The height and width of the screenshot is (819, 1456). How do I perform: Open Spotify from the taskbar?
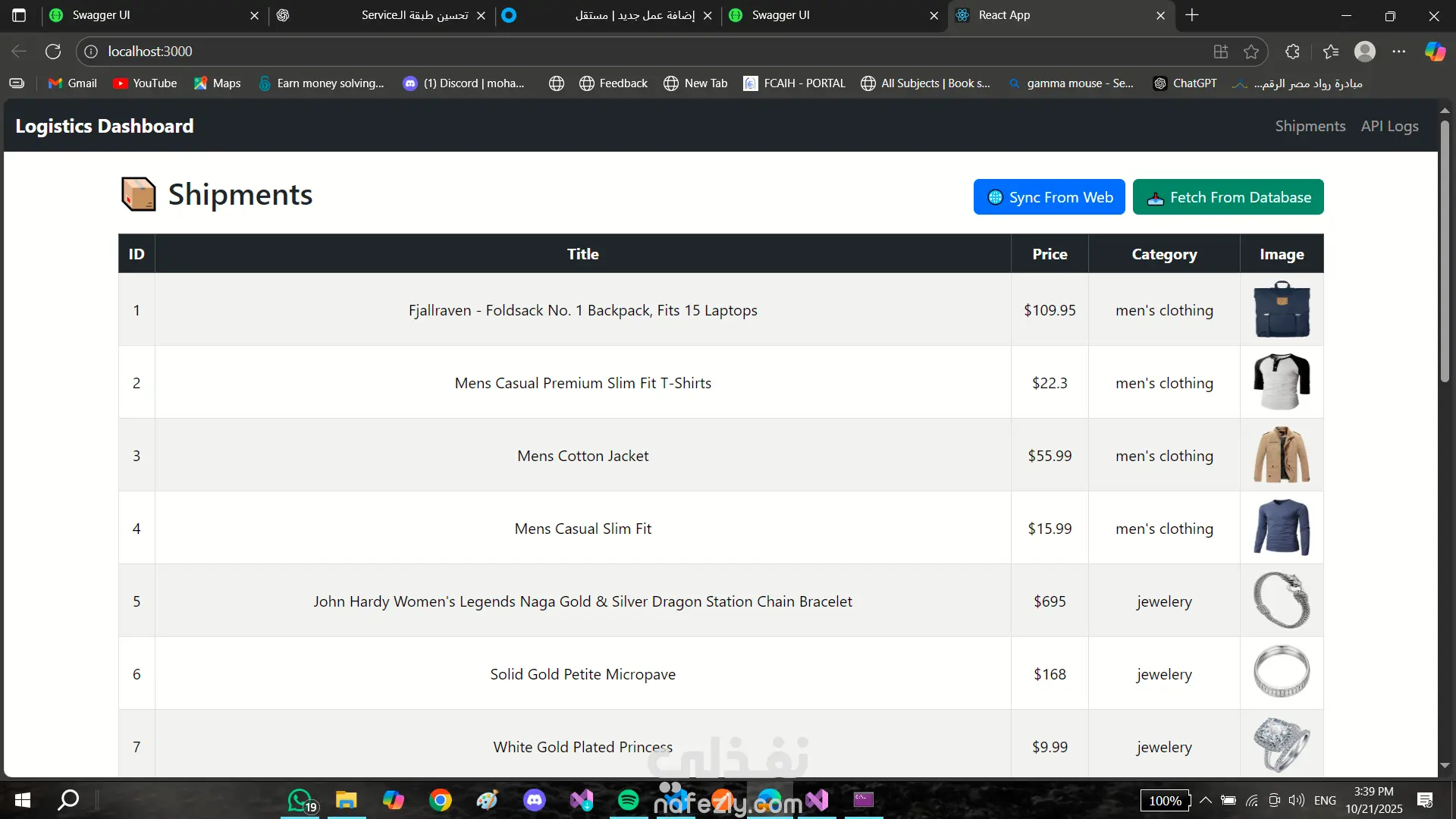click(628, 799)
